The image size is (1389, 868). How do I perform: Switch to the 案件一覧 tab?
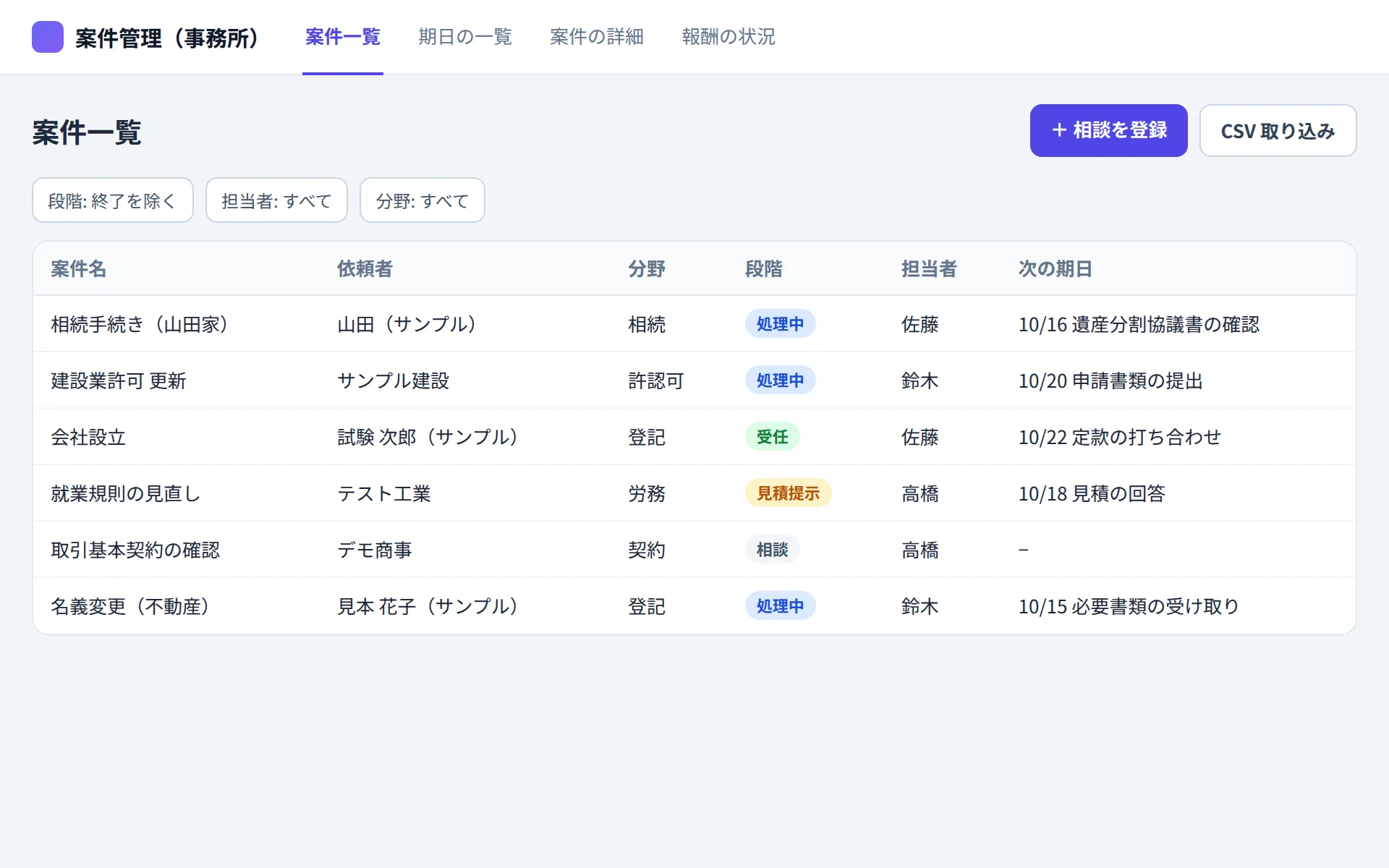[343, 37]
